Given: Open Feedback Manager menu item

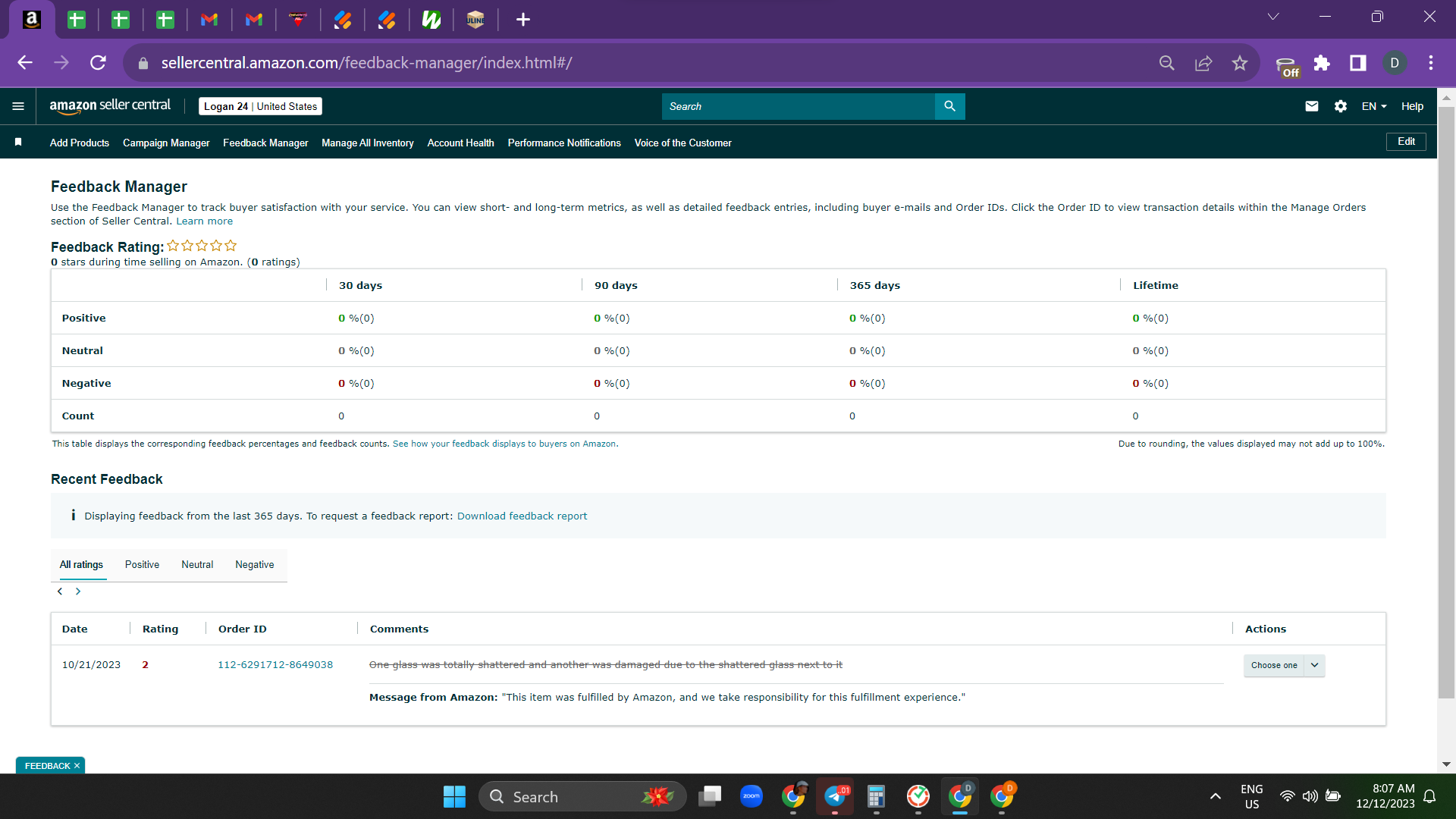Looking at the screenshot, I should 265,143.
